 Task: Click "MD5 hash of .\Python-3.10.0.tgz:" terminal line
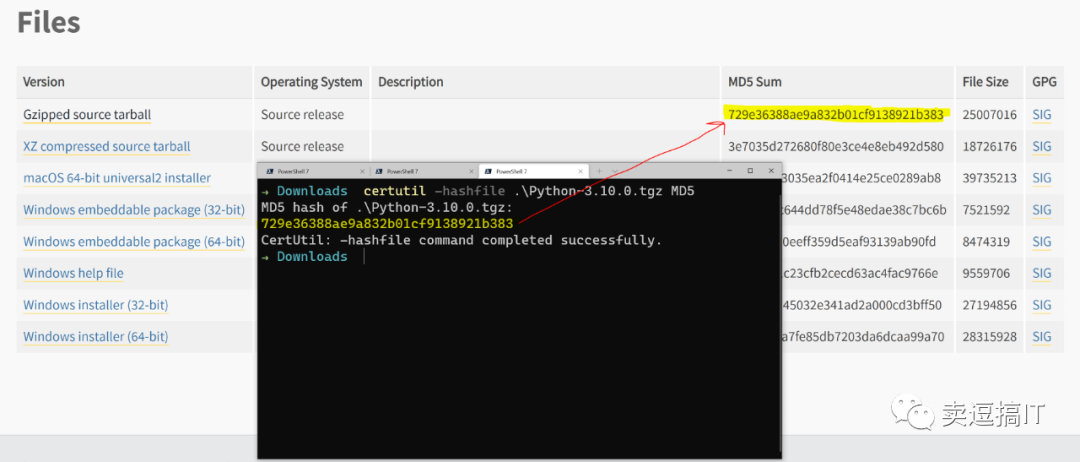[387, 207]
